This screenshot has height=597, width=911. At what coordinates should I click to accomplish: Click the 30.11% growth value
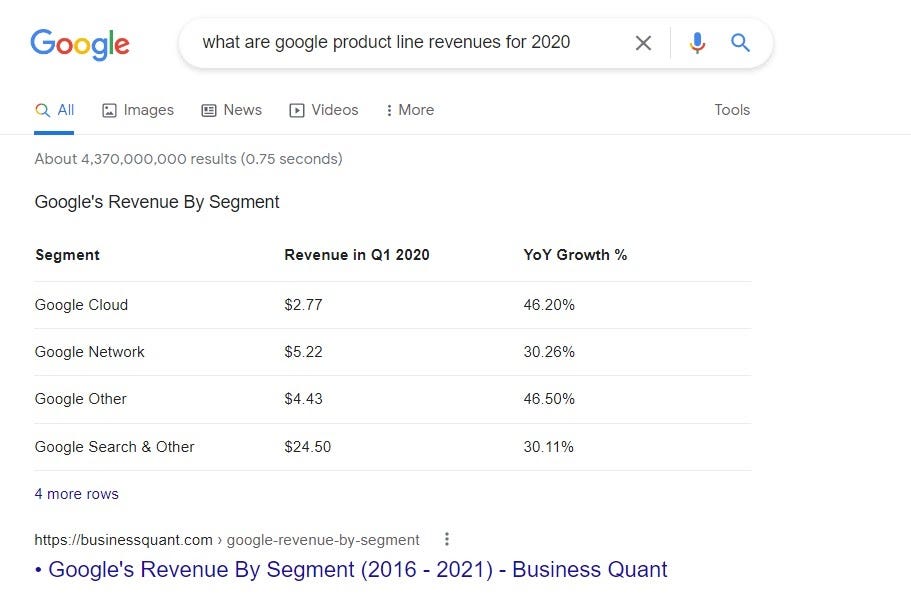(x=548, y=447)
